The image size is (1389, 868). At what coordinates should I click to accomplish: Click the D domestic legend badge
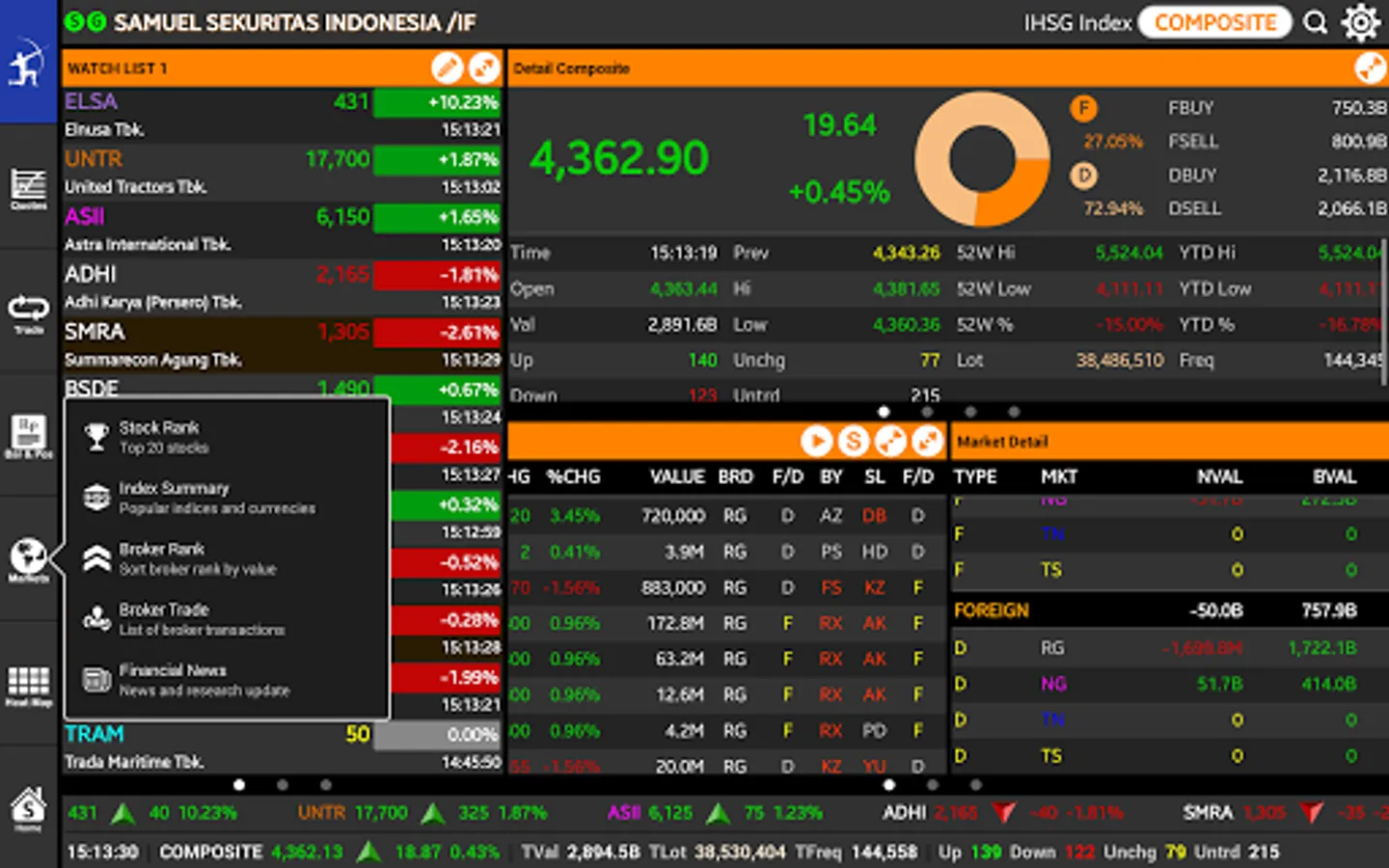tap(1084, 176)
